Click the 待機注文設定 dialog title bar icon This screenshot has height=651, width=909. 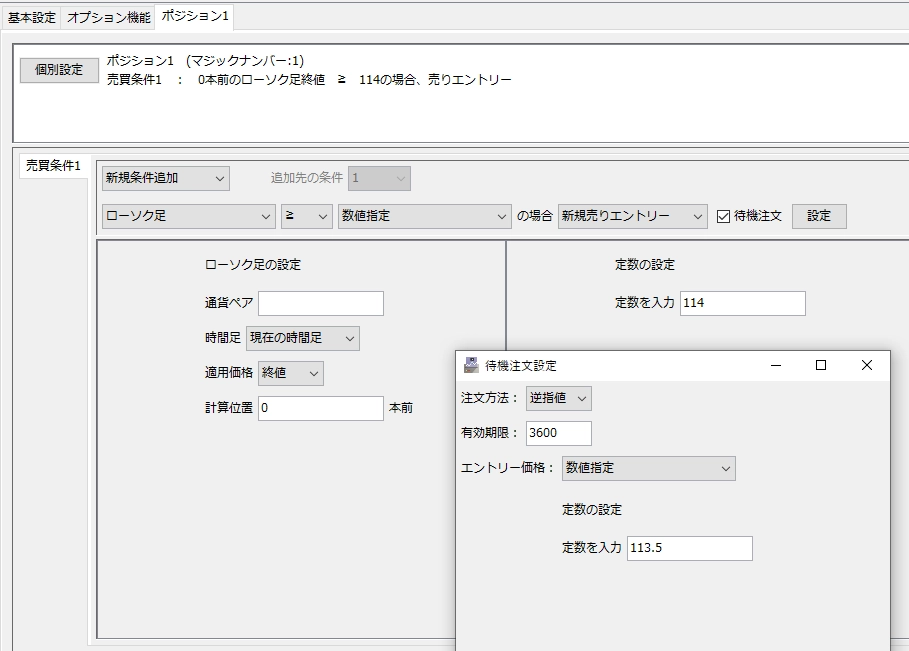(x=469, y=364)
